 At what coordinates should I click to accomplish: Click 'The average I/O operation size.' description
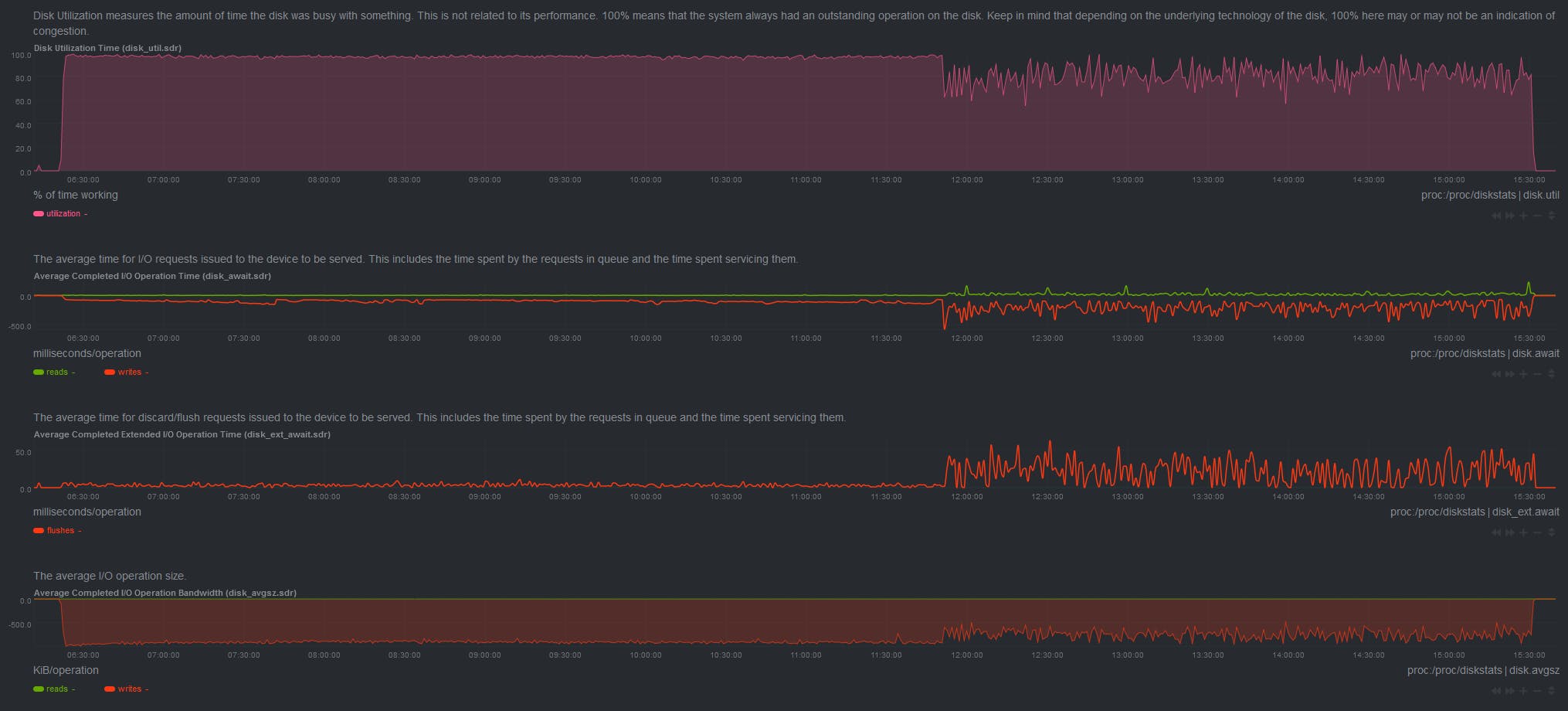click(110, 576)
